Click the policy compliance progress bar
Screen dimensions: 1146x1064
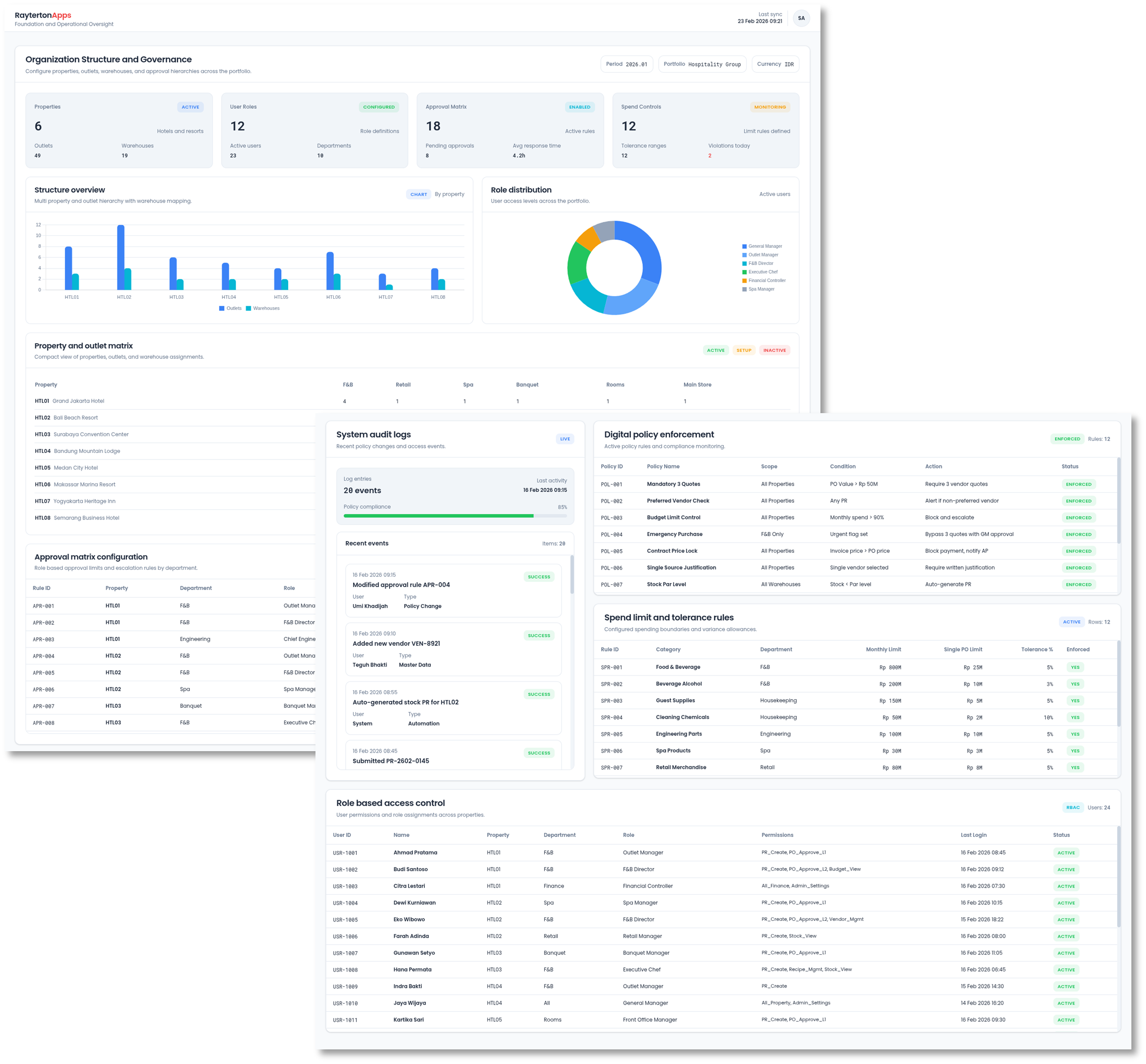tap(455, 516)
